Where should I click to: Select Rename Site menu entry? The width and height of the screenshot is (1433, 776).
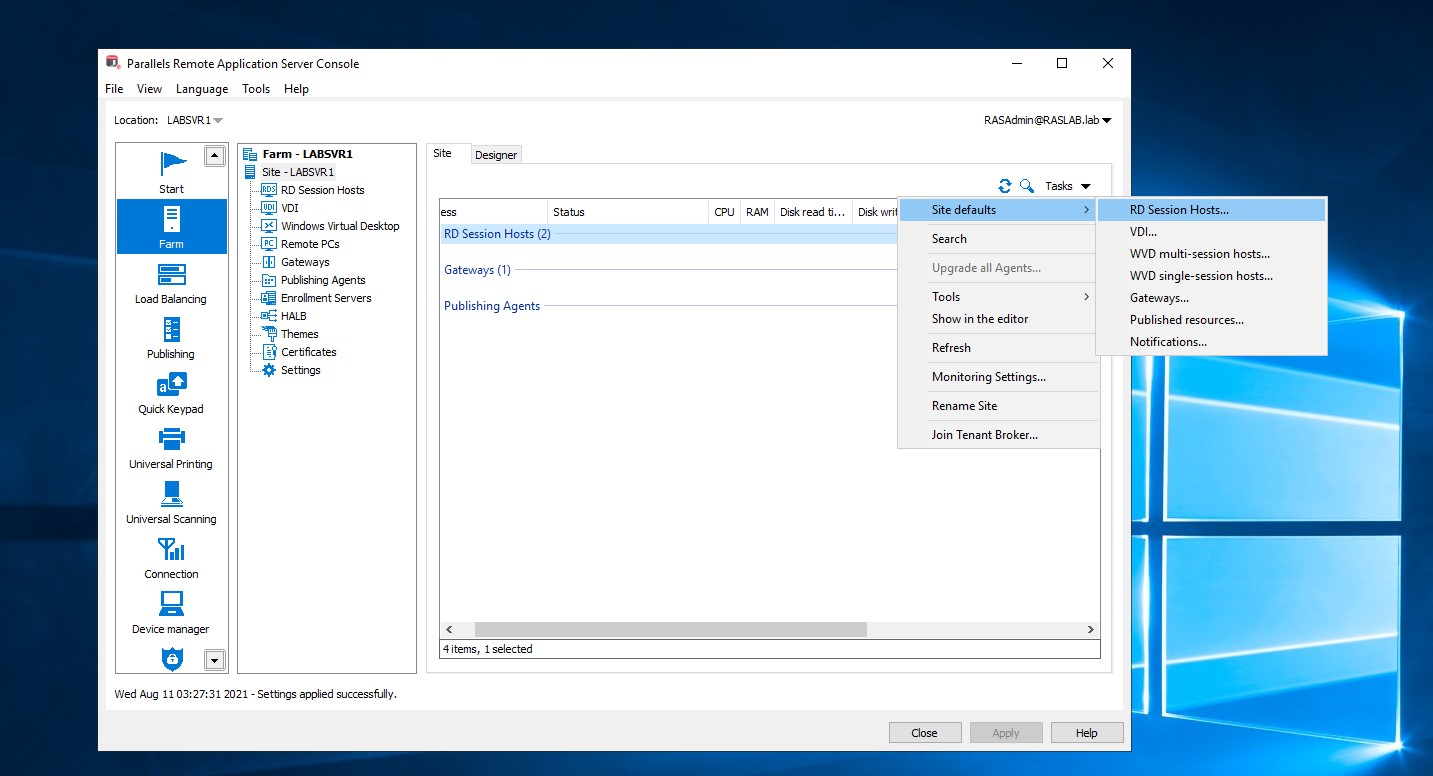tap(997, 406)
